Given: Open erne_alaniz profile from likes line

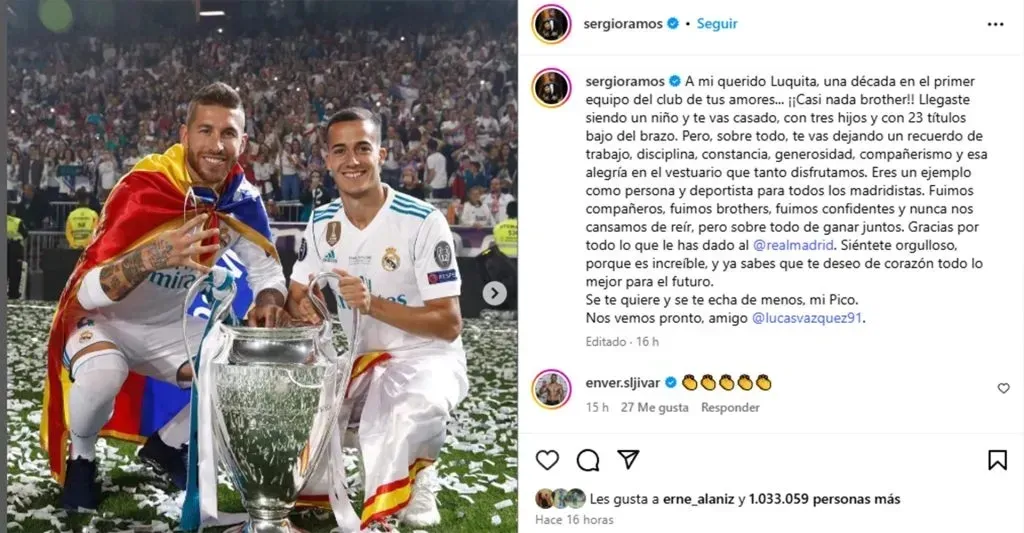Looking at the screenshot, I should point(699,499).
